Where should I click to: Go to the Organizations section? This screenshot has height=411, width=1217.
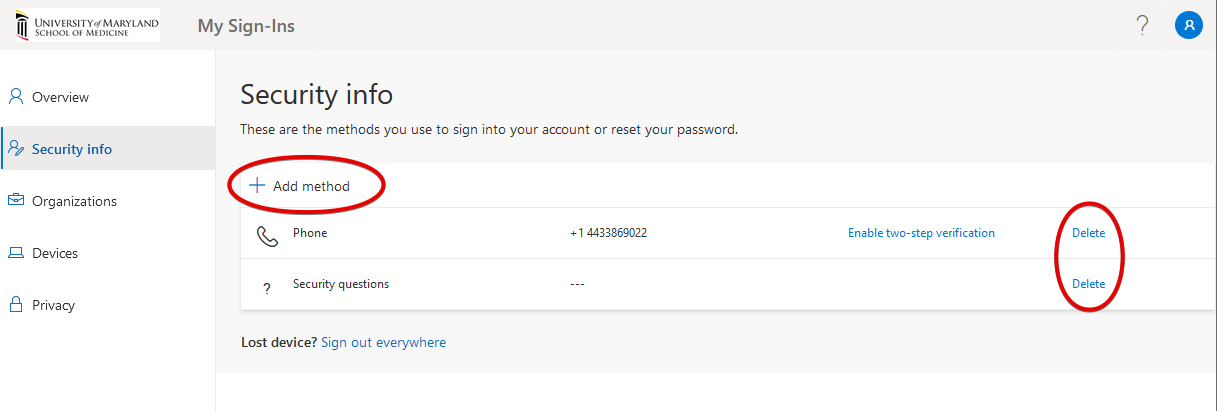click(x=74, y=201)
